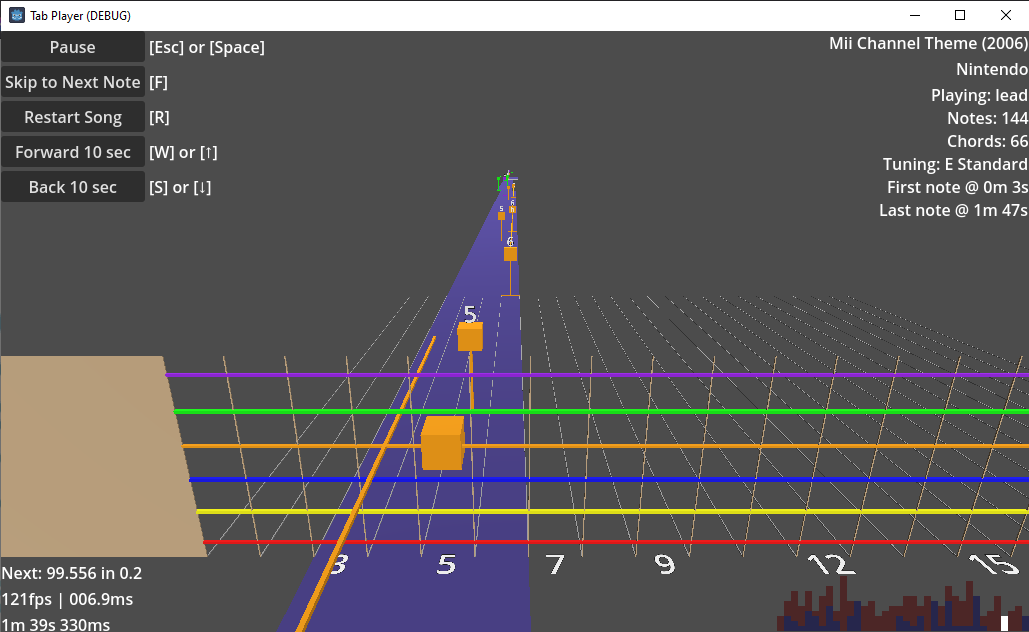The image size is (1029, 632).
Task: Maximize the Tab Player window
Action: (960, 15)
